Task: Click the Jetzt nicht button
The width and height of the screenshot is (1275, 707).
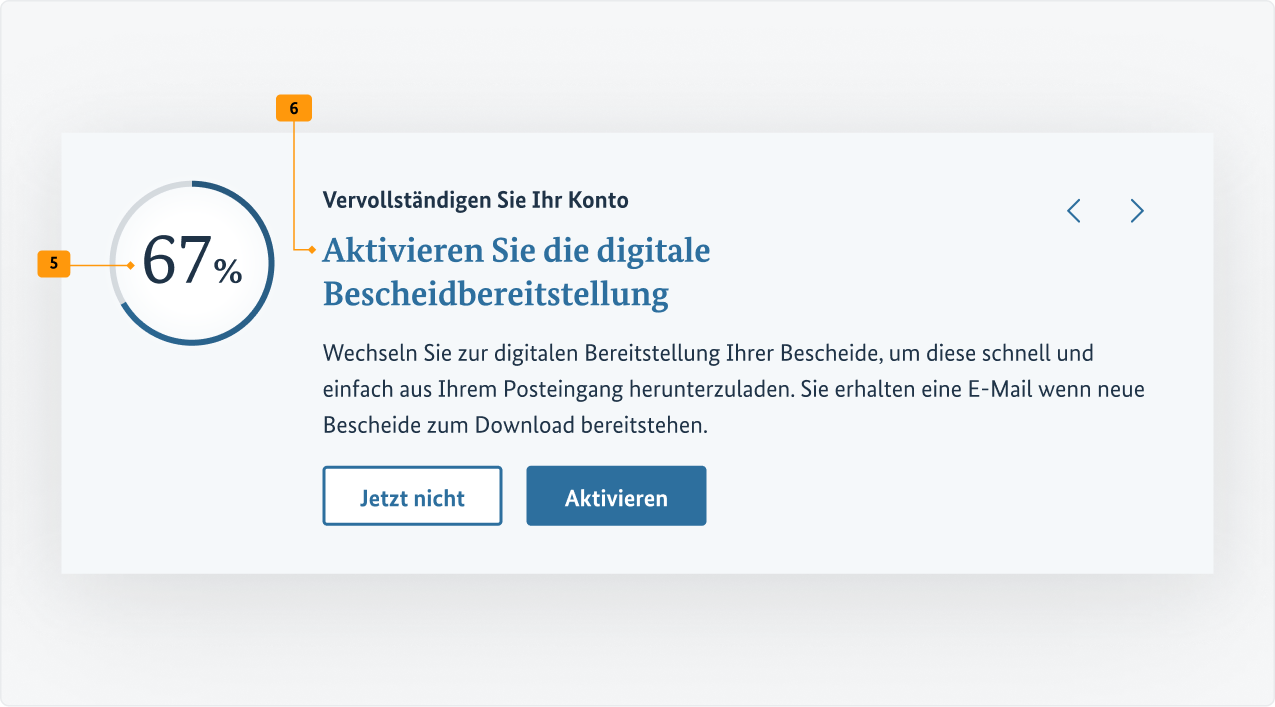Action: [412, 495]
